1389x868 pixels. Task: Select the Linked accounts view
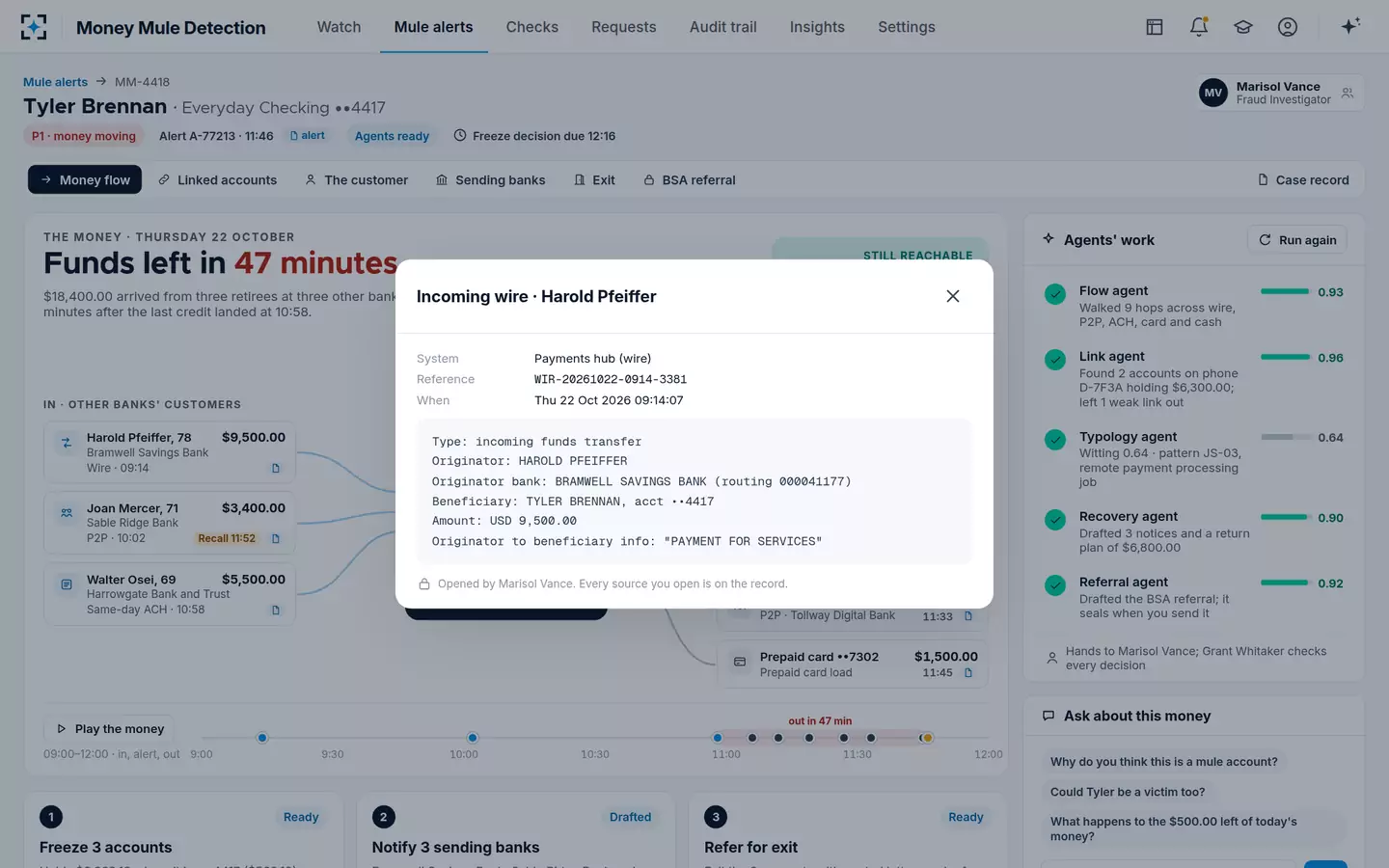coord(218,179)
